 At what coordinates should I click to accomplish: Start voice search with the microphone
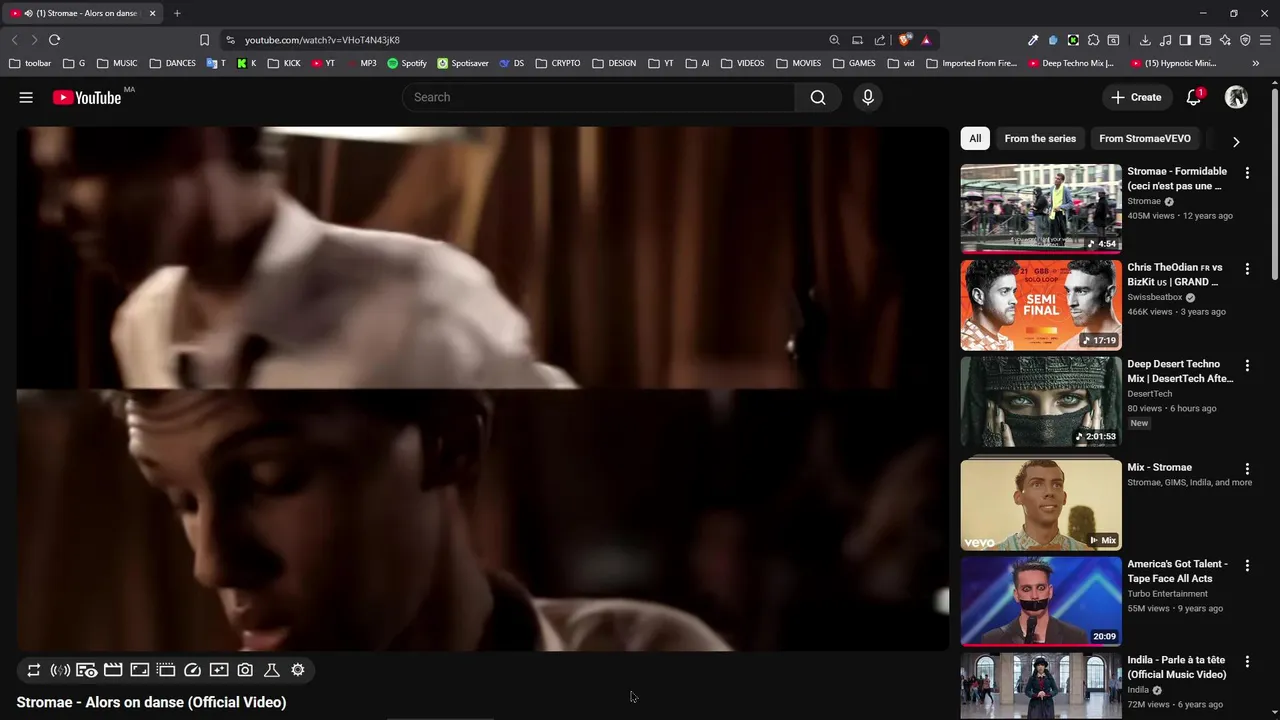868,97
